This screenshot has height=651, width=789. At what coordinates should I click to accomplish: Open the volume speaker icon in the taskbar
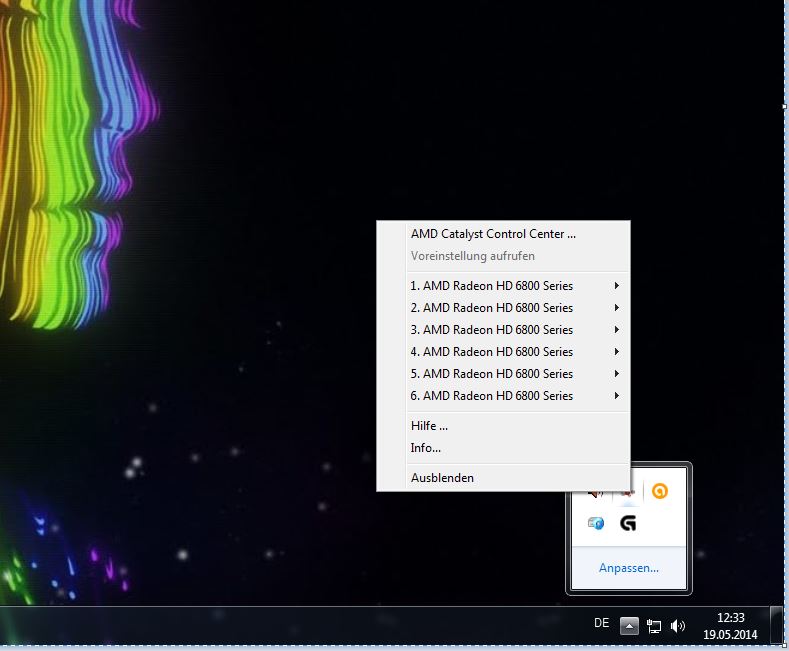pos(678,626)
